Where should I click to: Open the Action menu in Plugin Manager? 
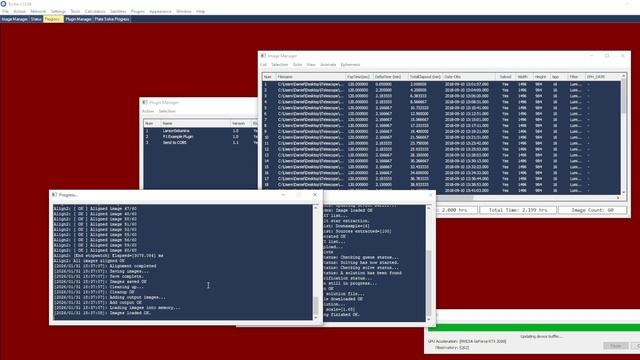148,111
